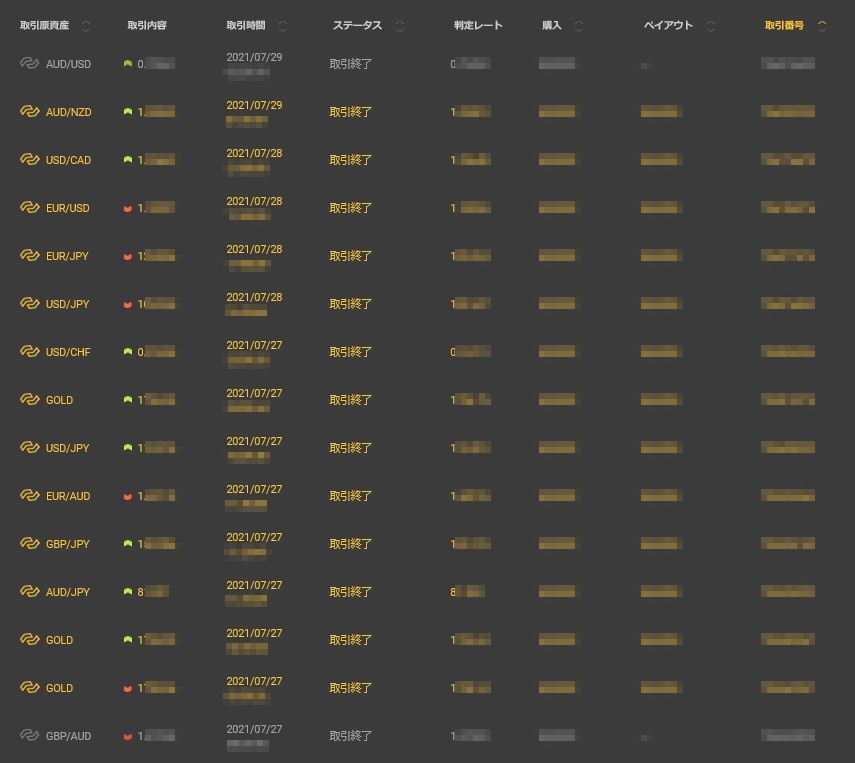Click the red down arrow in the EUR/AUD row
The height and width of the screenshot is (763, 855).
click(128, 496)
